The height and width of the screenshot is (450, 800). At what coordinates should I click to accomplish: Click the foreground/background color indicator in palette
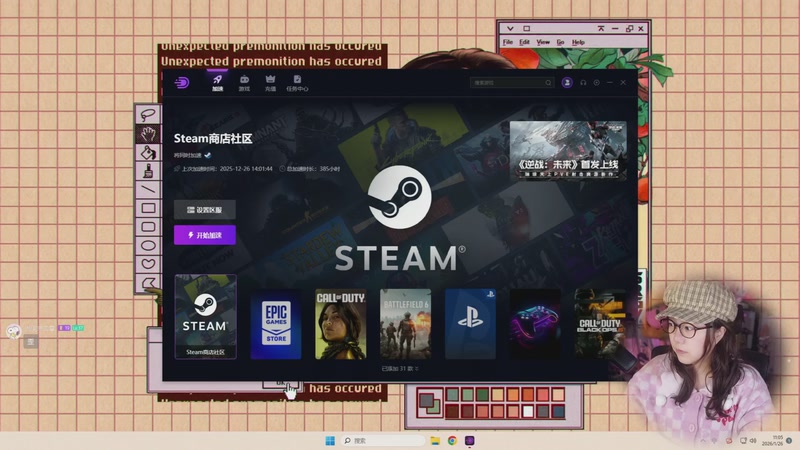[x=430, y=403]
